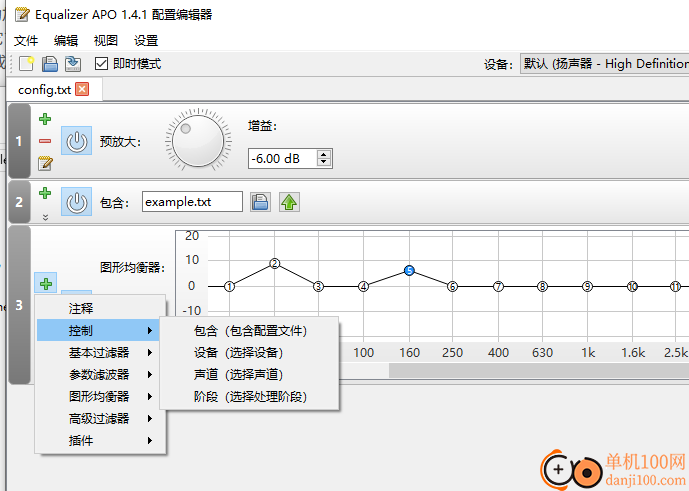Select equalizer band point 8
This screenshot has width=689, height=491.
(543, 287)
